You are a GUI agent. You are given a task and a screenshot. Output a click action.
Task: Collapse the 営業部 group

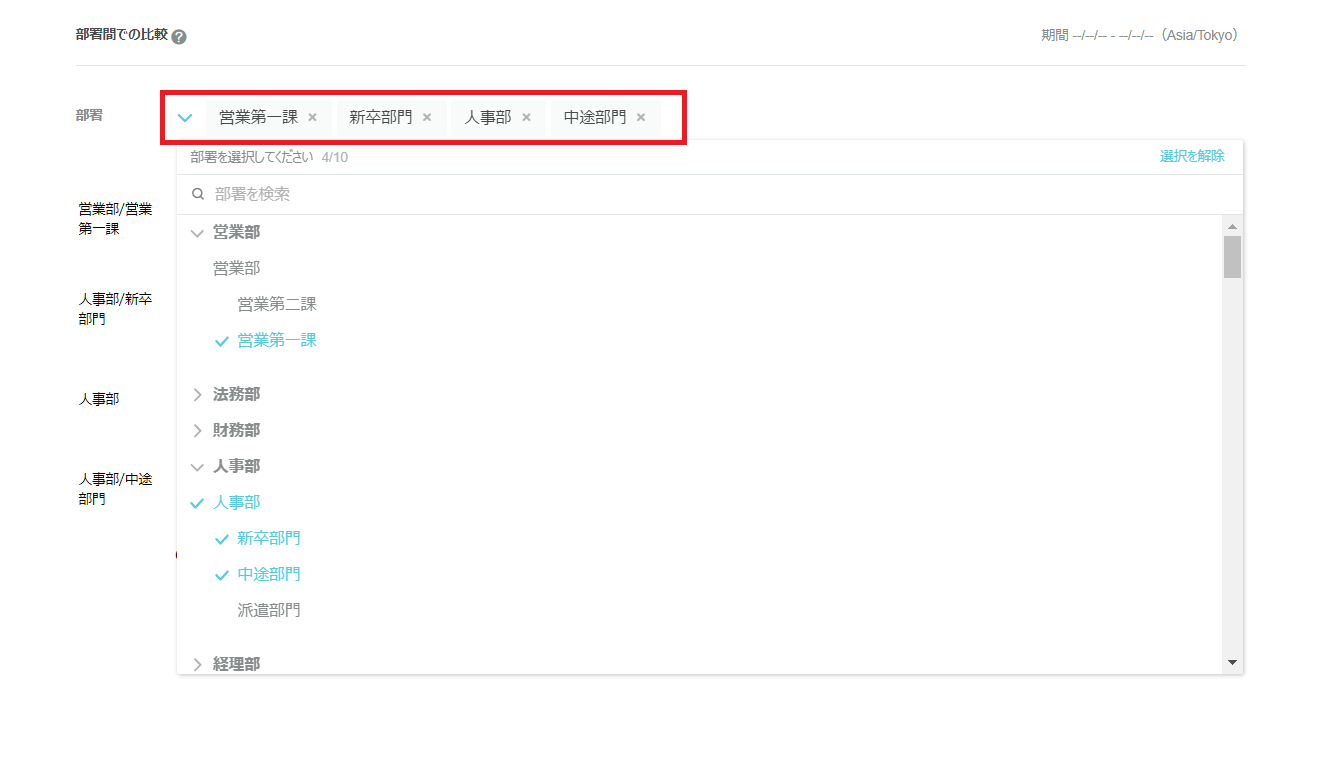pos(197,233)
